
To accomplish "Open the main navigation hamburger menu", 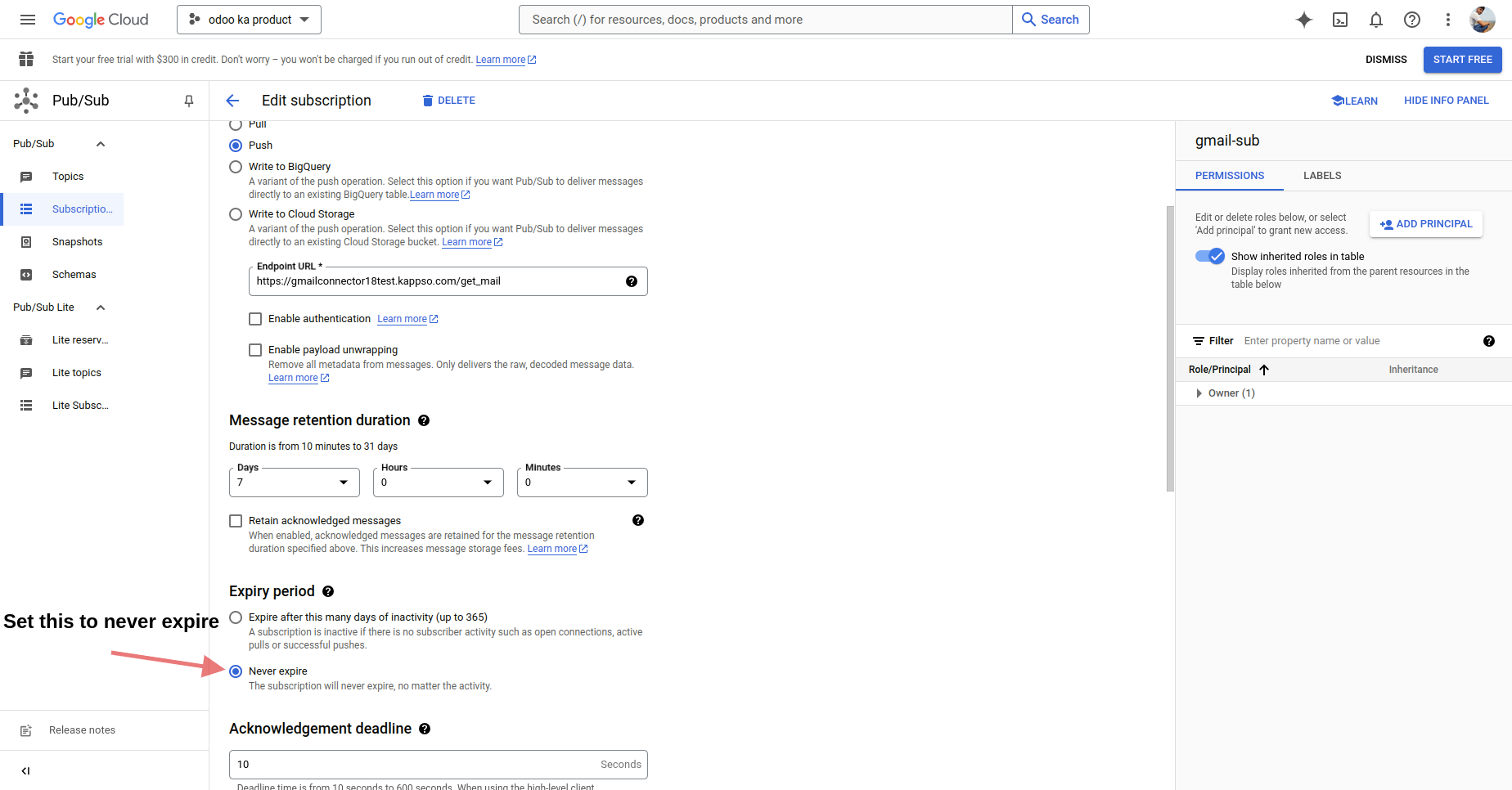I will (28, 20).
